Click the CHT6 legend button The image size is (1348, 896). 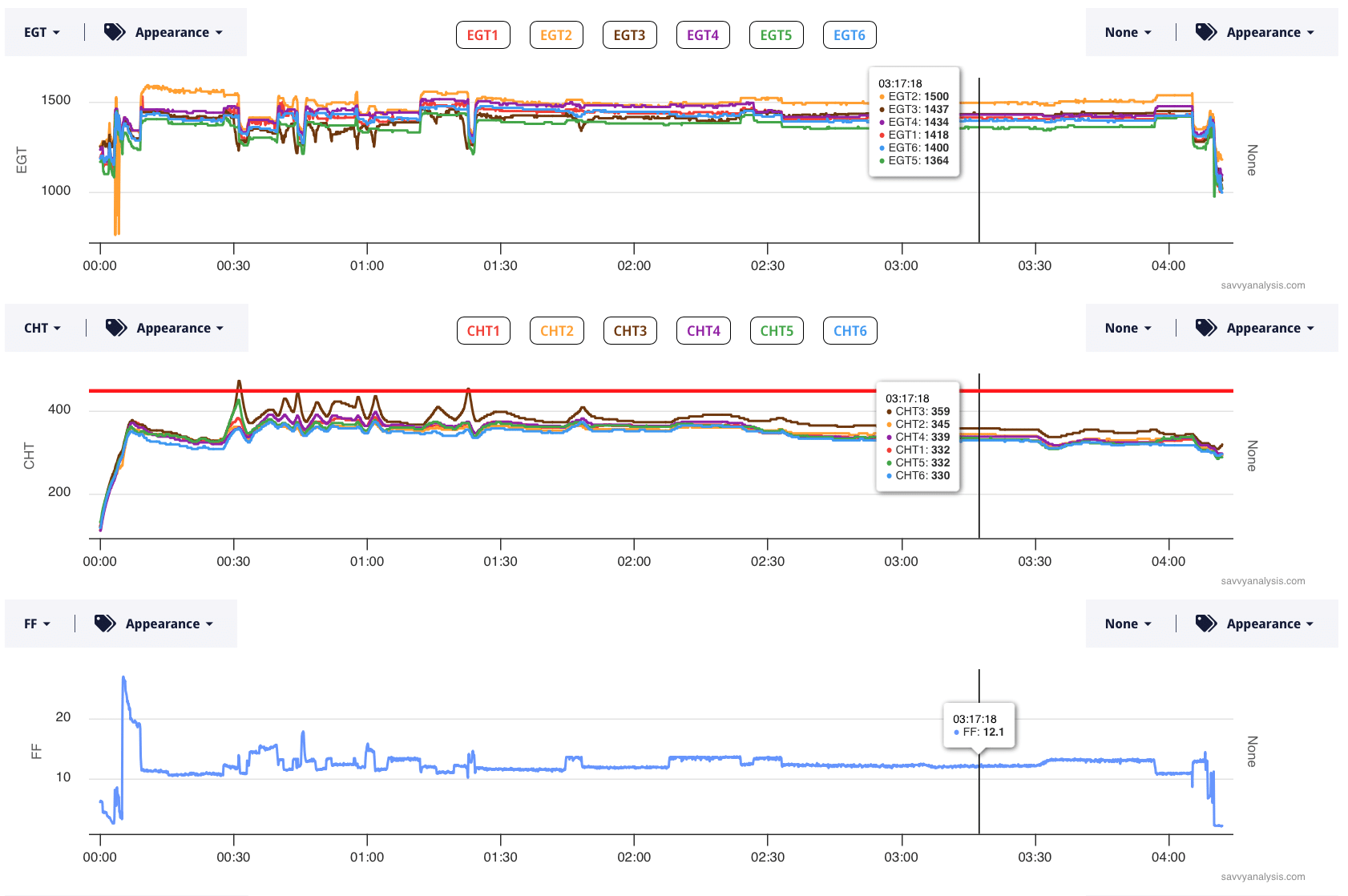tap(850, 331)
